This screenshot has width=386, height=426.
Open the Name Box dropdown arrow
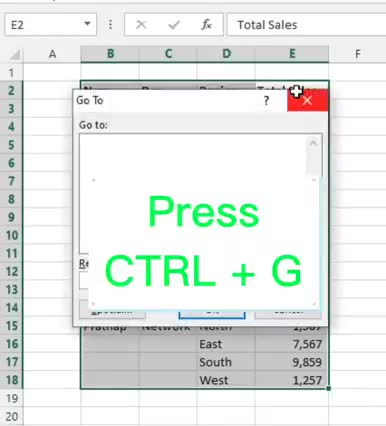(87, 24)
